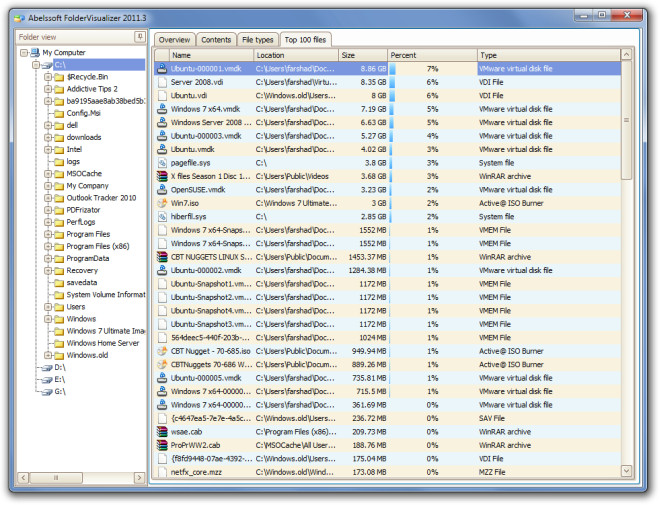The width and height of the screenshot is (660, 505).
Task: Click the file list scroll down arrow
Action: click(x=626, y=471)
